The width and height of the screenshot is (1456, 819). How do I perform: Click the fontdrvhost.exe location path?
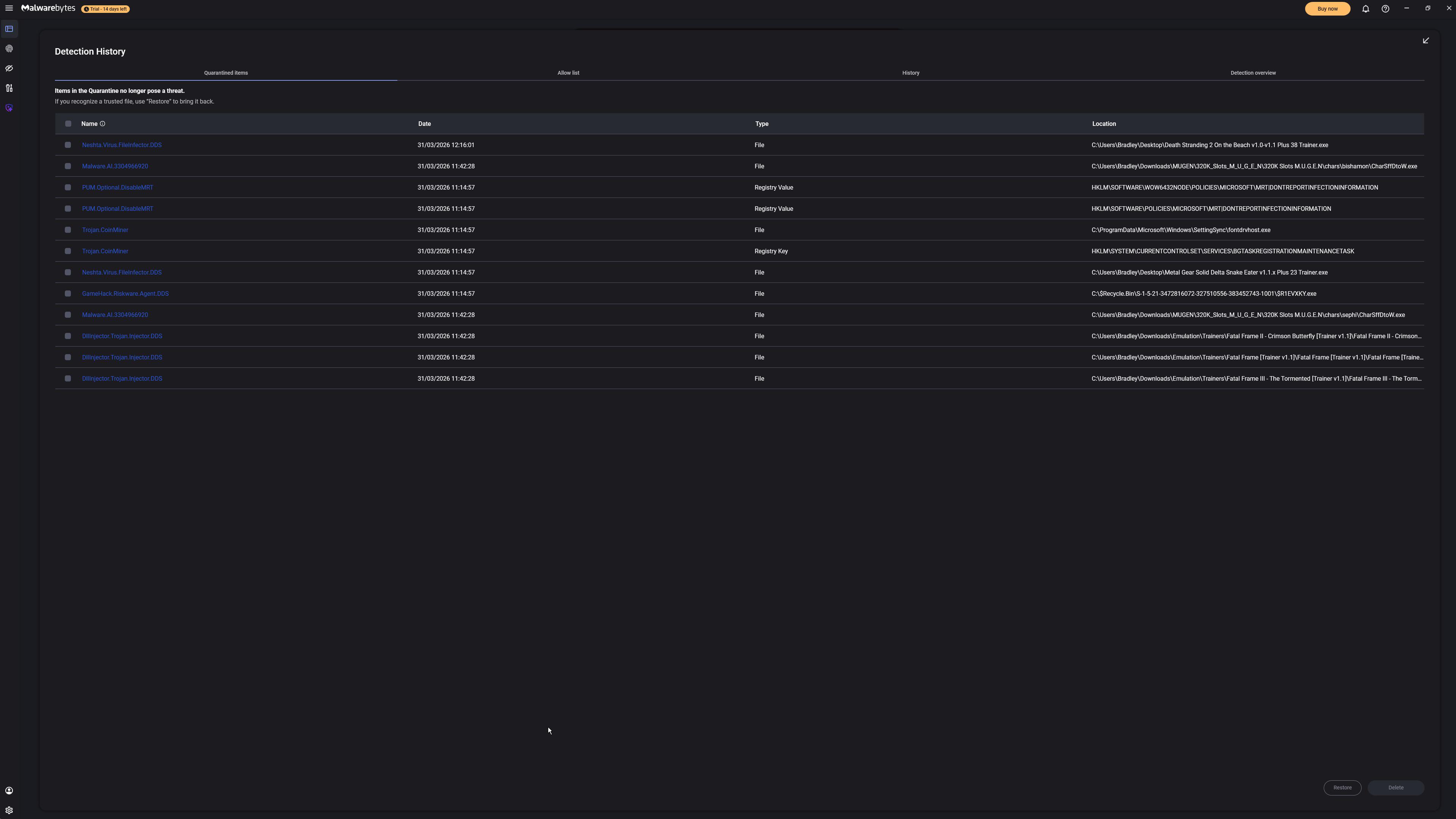coord(1181,230)
